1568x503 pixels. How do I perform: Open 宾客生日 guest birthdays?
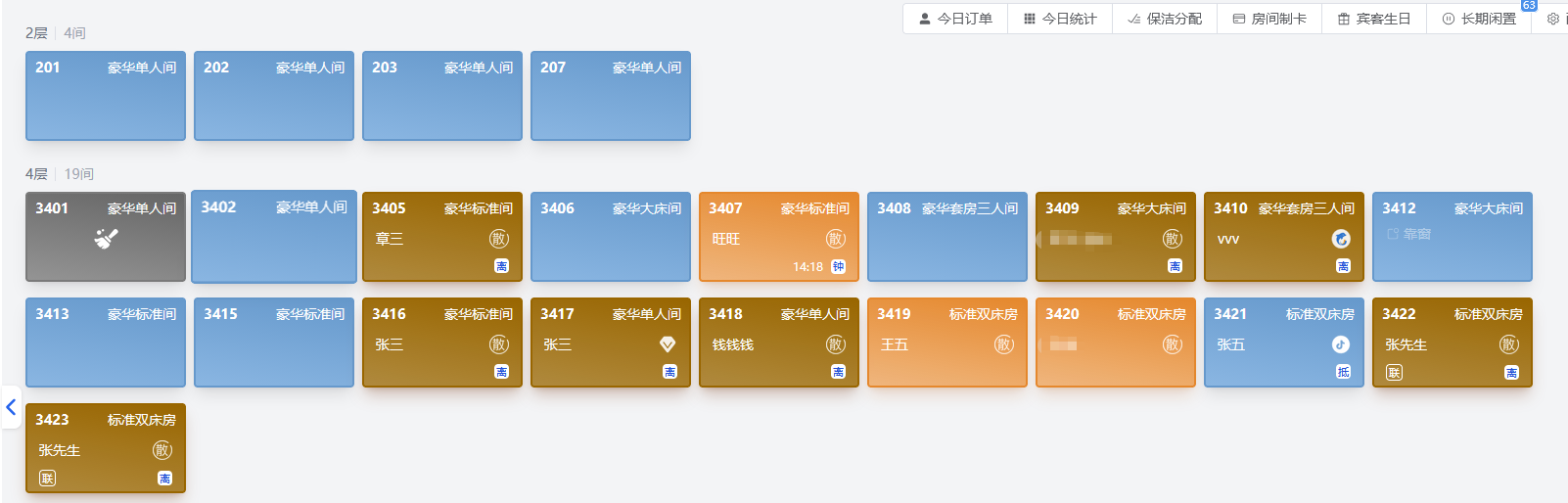click(1374, 19)
